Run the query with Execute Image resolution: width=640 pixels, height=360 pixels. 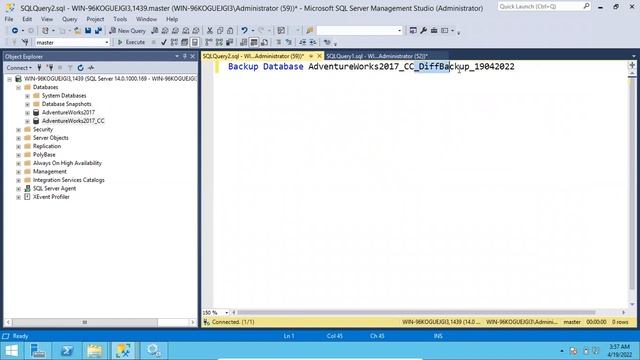[x=131, y=42]
